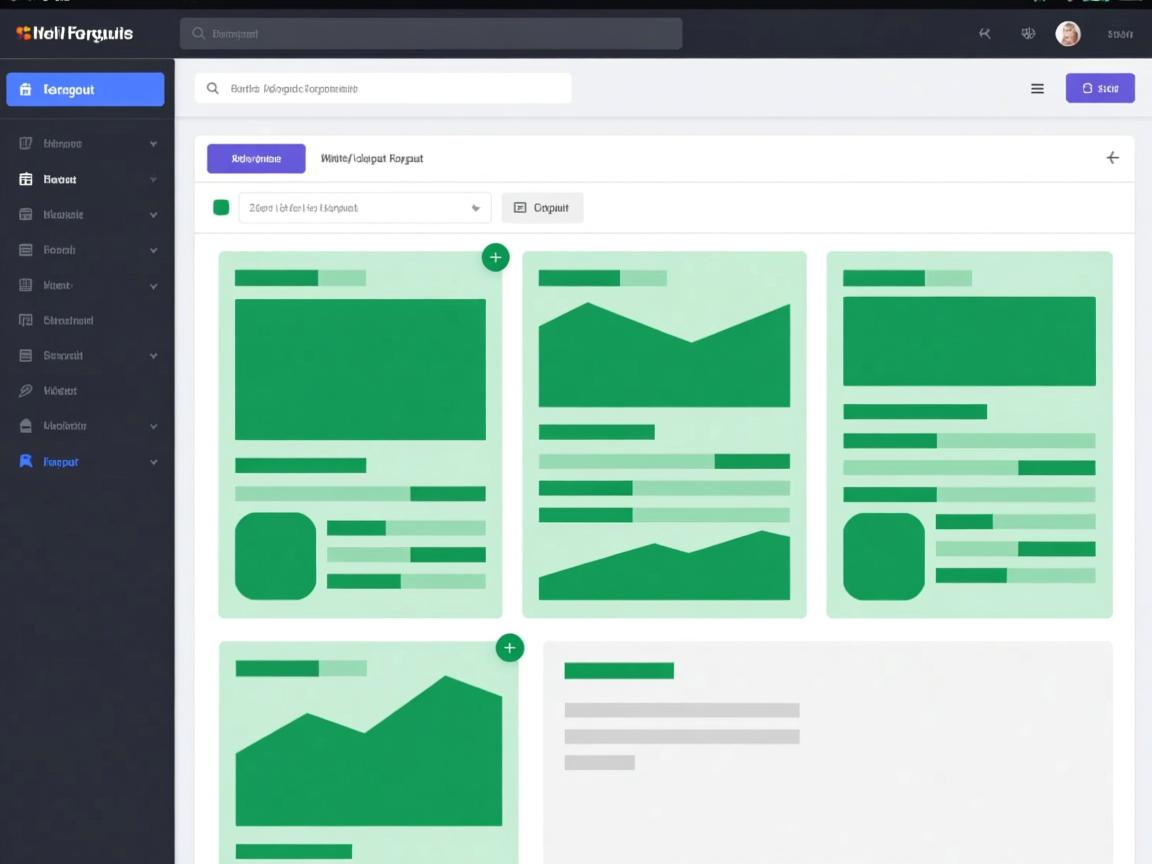Open the user avatar in the top bar

1068,34
